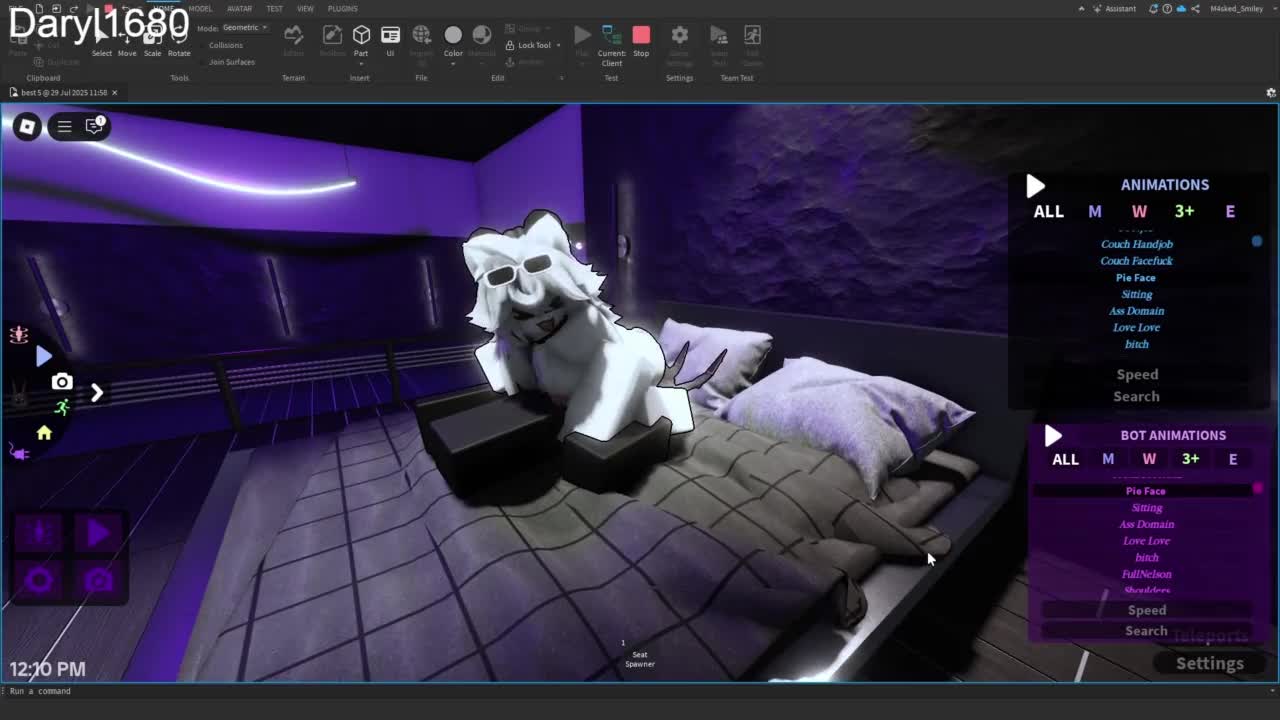The image size is (1280, 720).
Task: Click Search in the Bot Animations panel
Action: (x=1146, y=631)
